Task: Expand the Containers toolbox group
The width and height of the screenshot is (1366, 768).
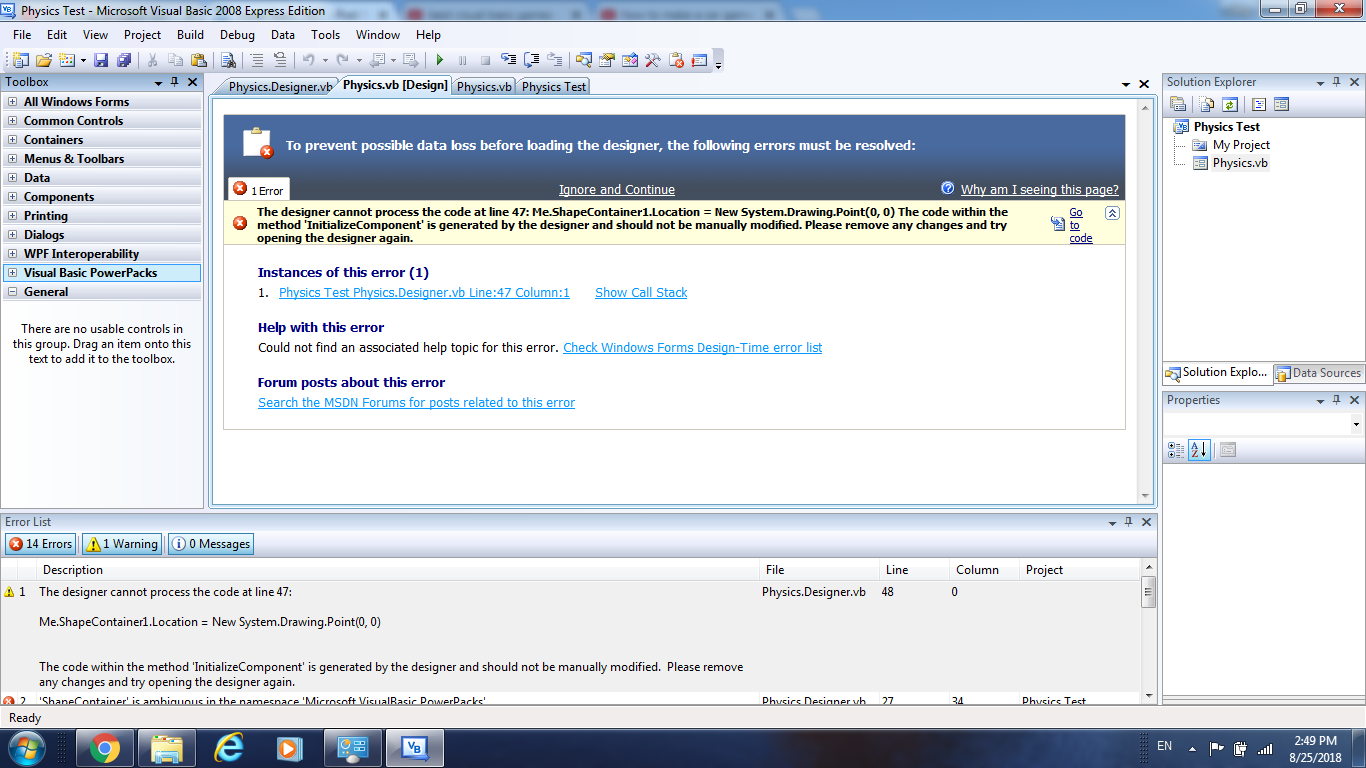Action: (x=12, y=140)
